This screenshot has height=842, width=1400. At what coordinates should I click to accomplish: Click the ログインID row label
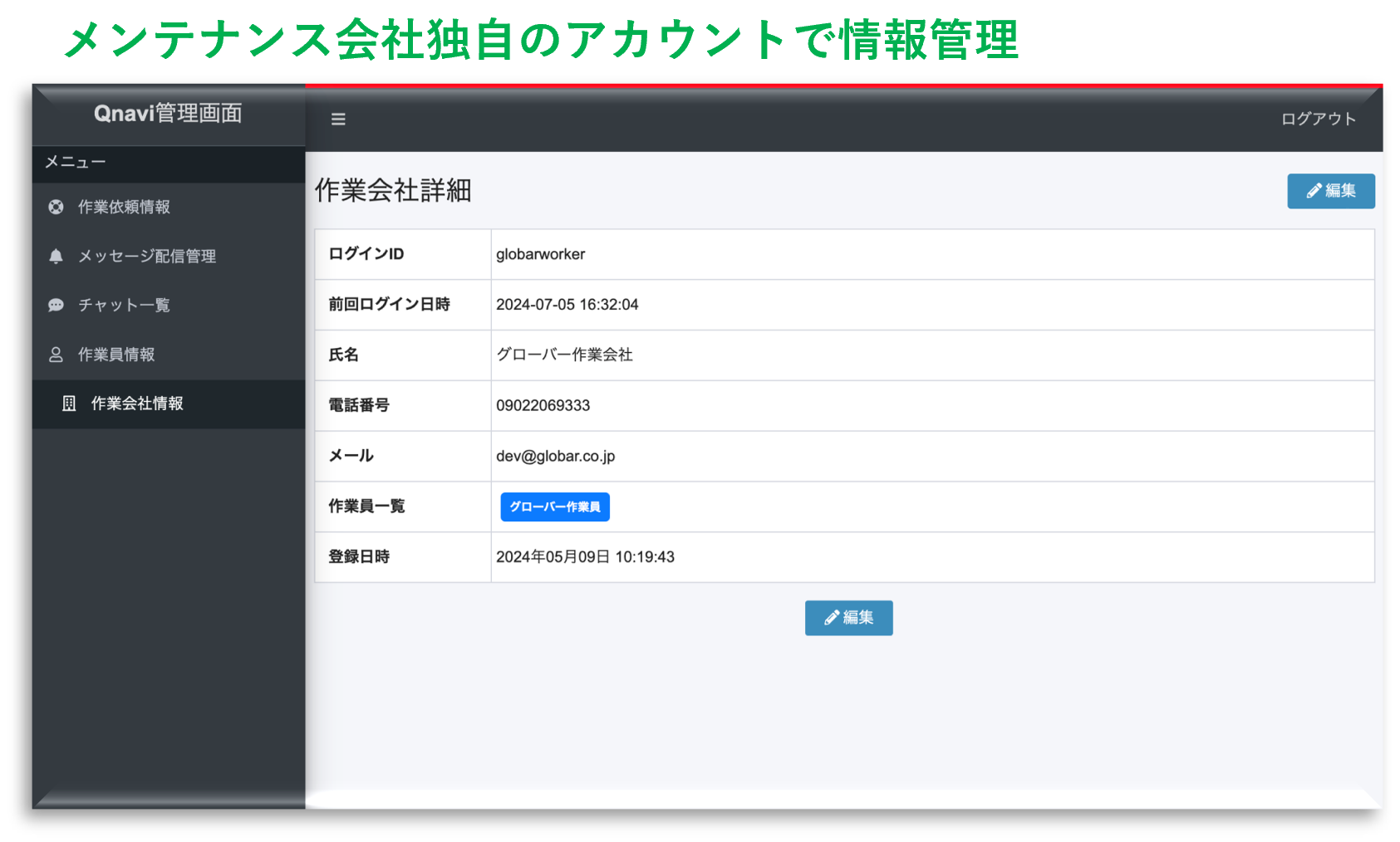coord(366,254)
